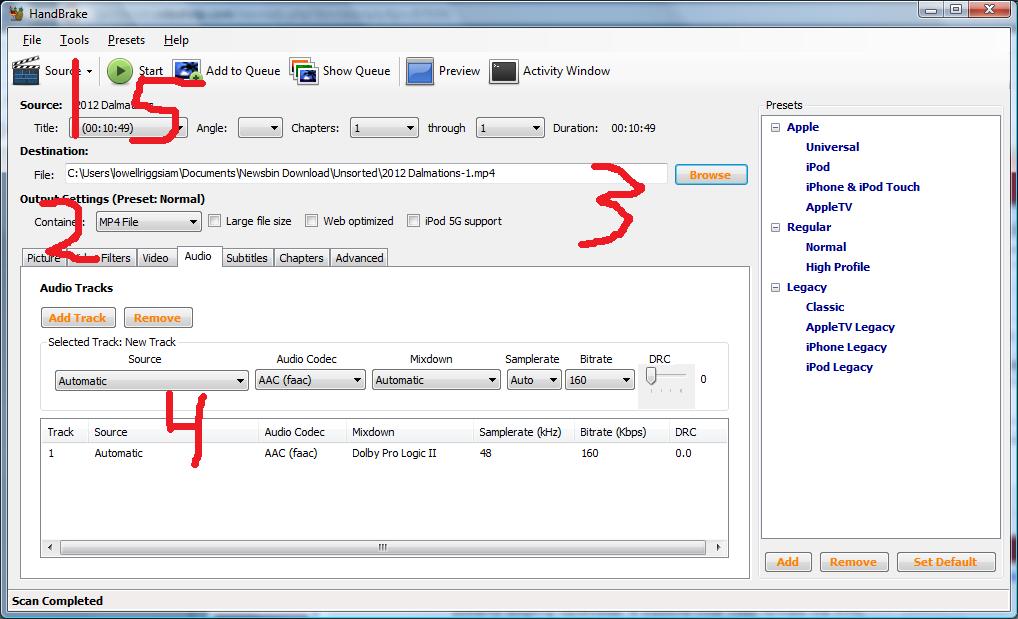This screenshot has width=1018, height=619.
Task: Collapse the Apple presets group
Action: pos(775,127)
